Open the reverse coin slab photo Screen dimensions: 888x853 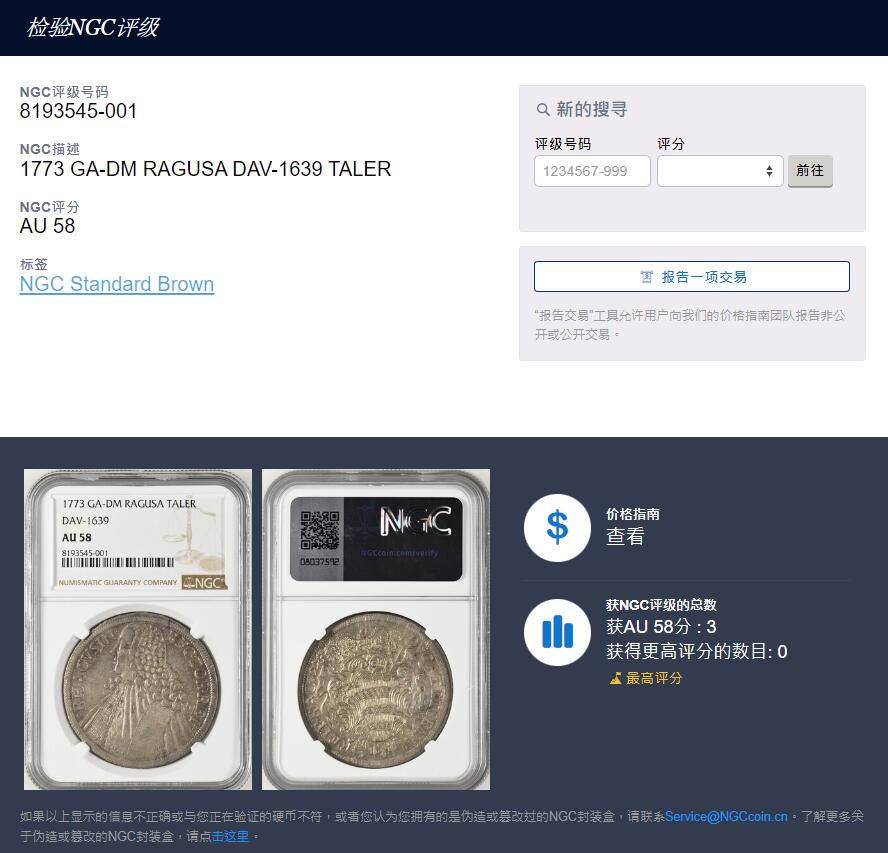(376, 629)
